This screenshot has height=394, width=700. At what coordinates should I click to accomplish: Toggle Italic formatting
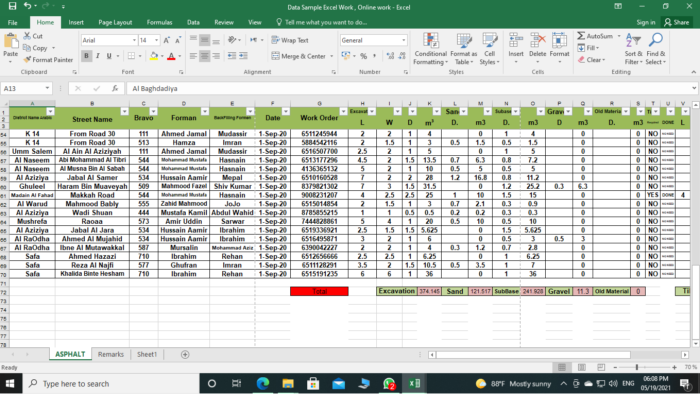[98, 56]
